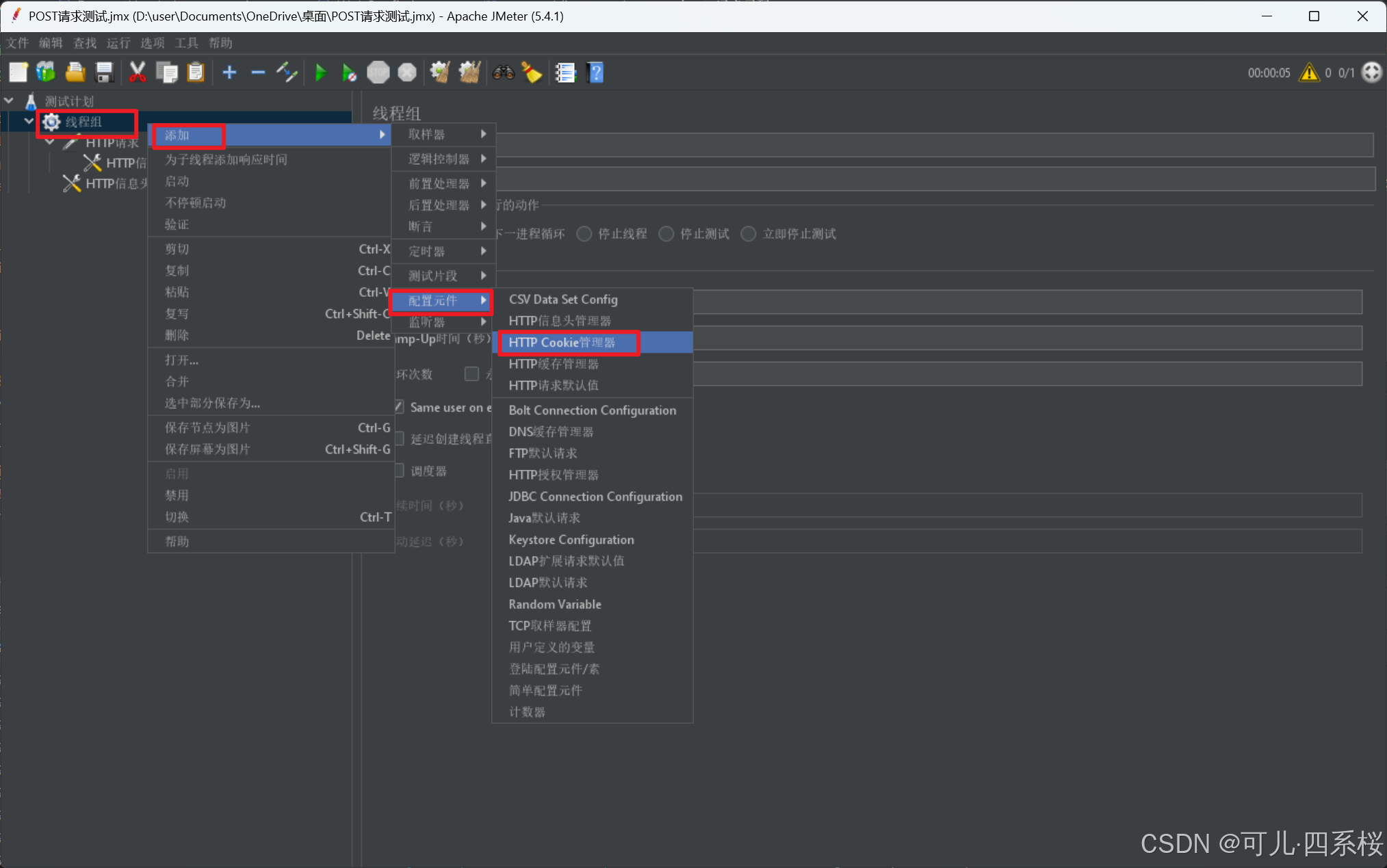
Task: Click the Start no pauses icon
Action: coord(349,73)
